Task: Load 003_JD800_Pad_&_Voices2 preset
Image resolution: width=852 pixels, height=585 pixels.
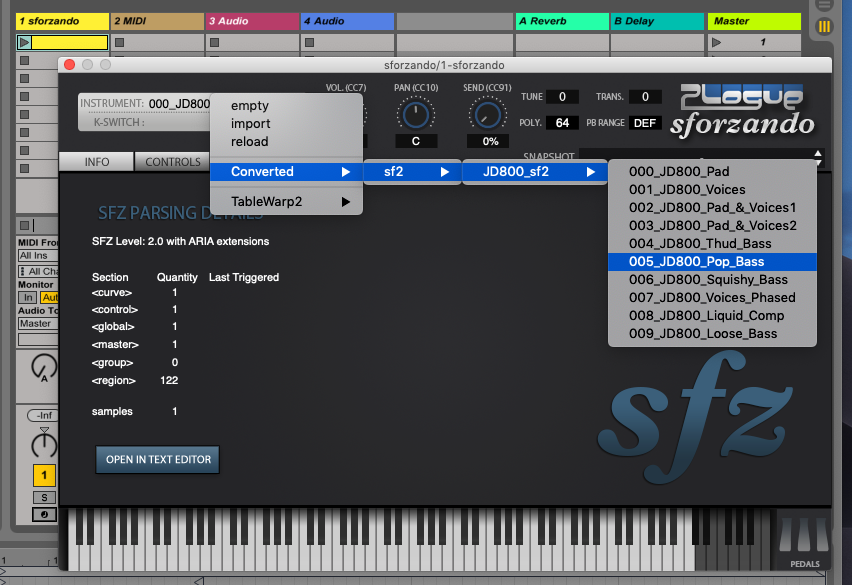Action: (x=712, y=225)
